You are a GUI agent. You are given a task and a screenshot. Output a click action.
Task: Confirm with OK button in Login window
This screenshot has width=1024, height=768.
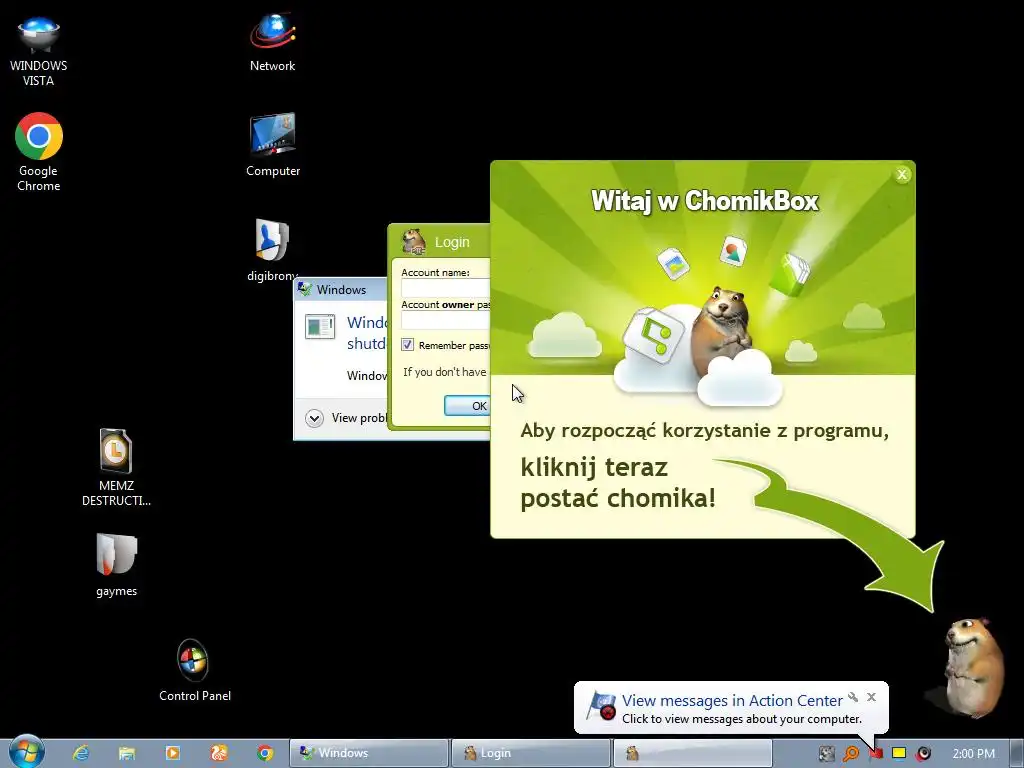(468, 406)
